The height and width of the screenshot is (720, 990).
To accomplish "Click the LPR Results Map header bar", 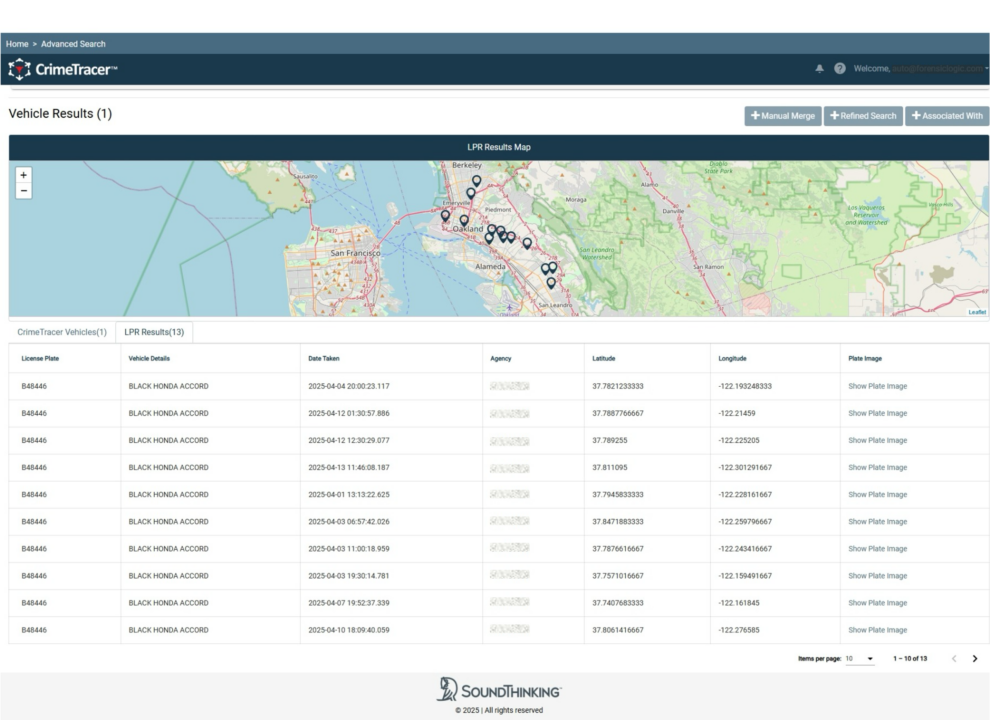I will coord(499,147).
